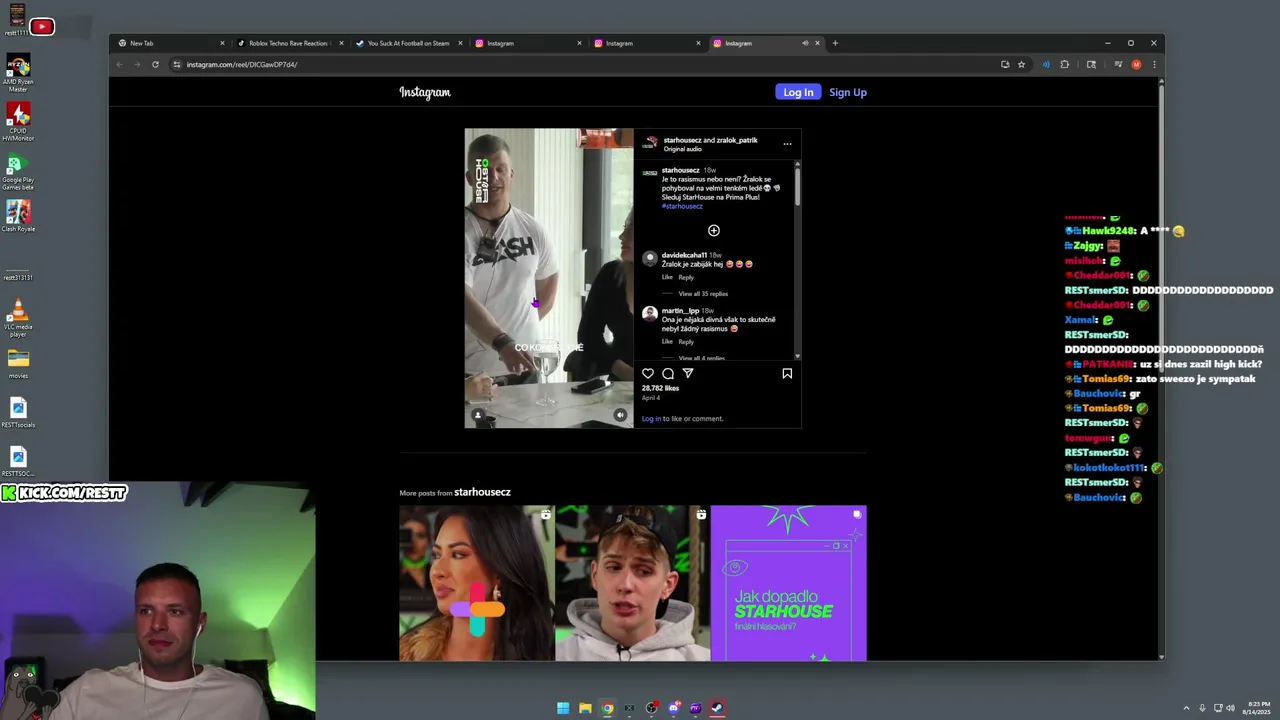Open the three-dot more options menu on post
This screenshot has height=720, width=1280.
click(x=787, y=144)
